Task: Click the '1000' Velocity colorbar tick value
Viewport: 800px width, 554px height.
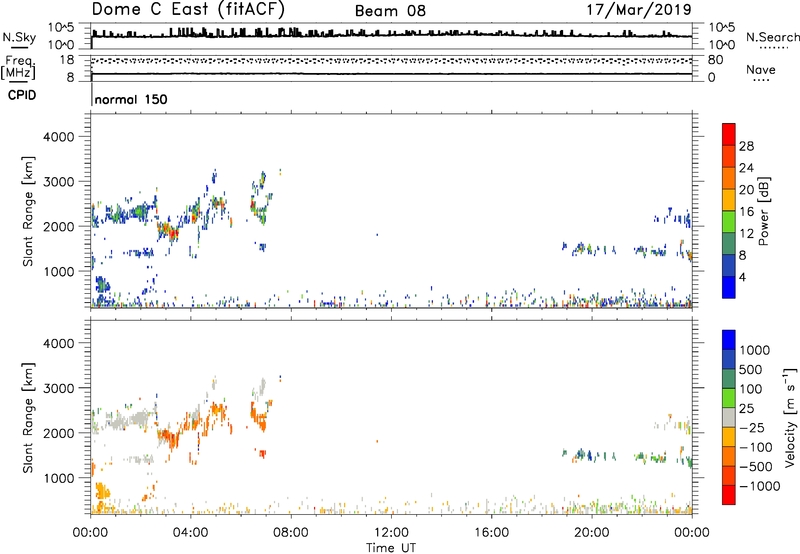Action: pos(755,350)
